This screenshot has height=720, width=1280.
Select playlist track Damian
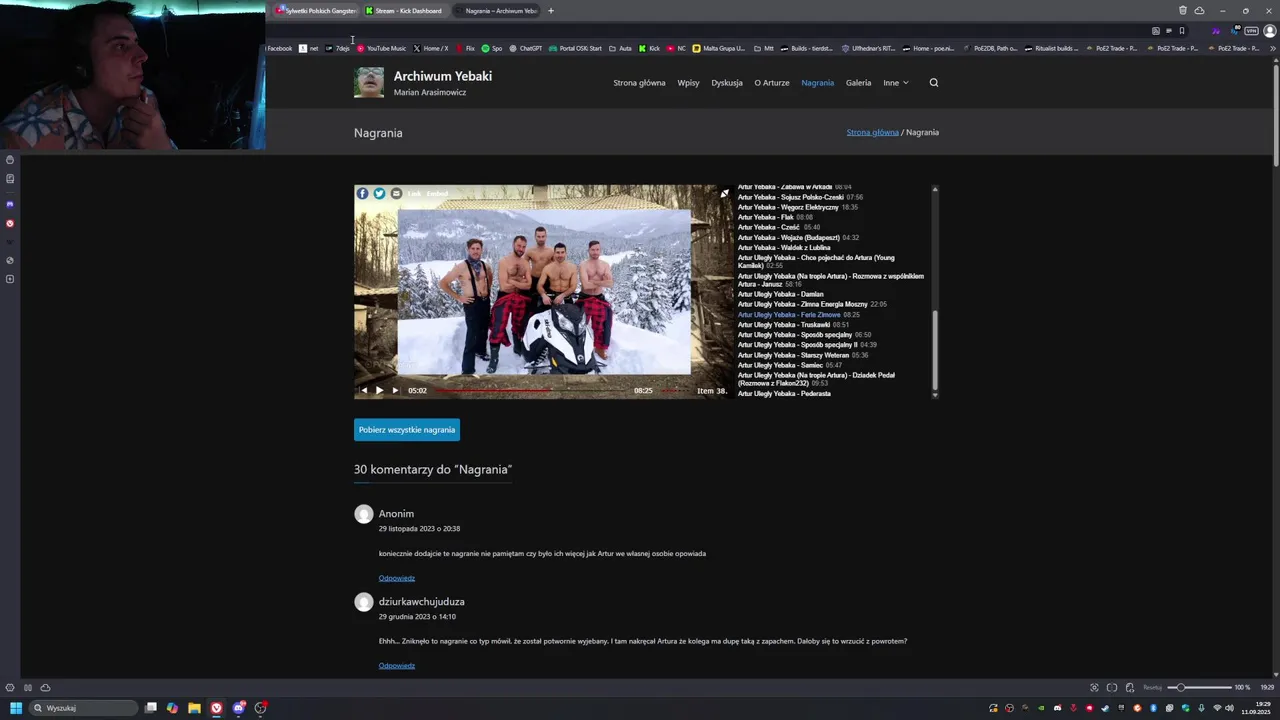(x=780, y=294)
